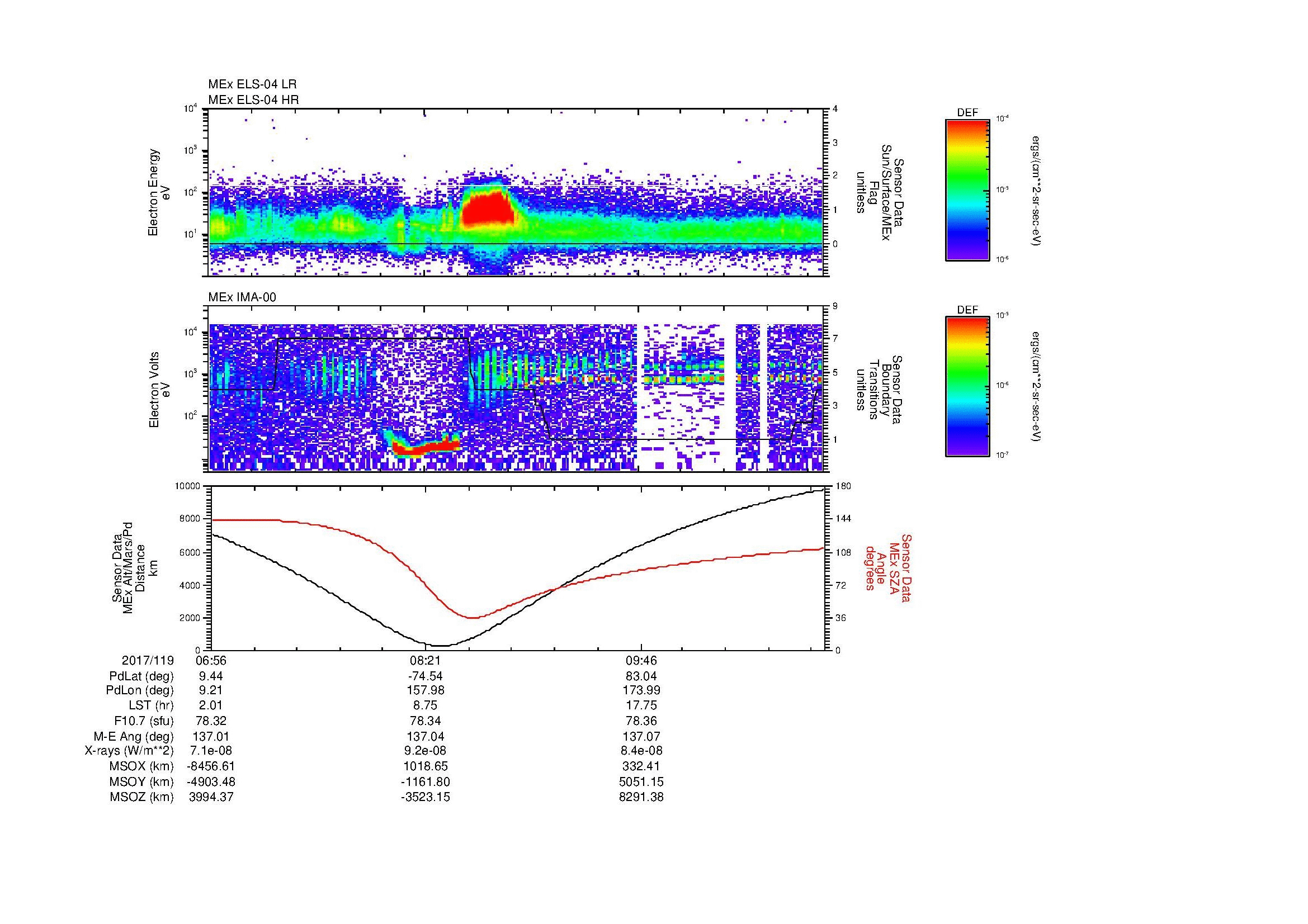The width and height of the screenshot is (1308, 924).
Task: Click the 08:21 time label
Action: point(425,660)
